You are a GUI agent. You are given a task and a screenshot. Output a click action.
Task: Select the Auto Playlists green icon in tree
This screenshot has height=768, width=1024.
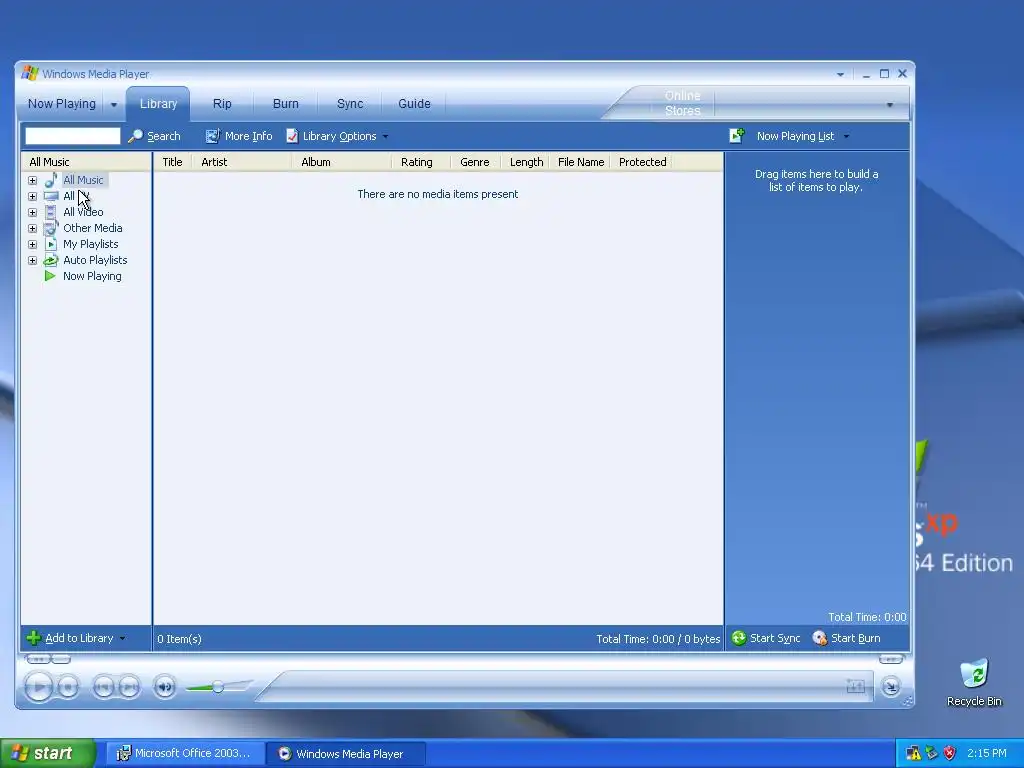[50, 260]
